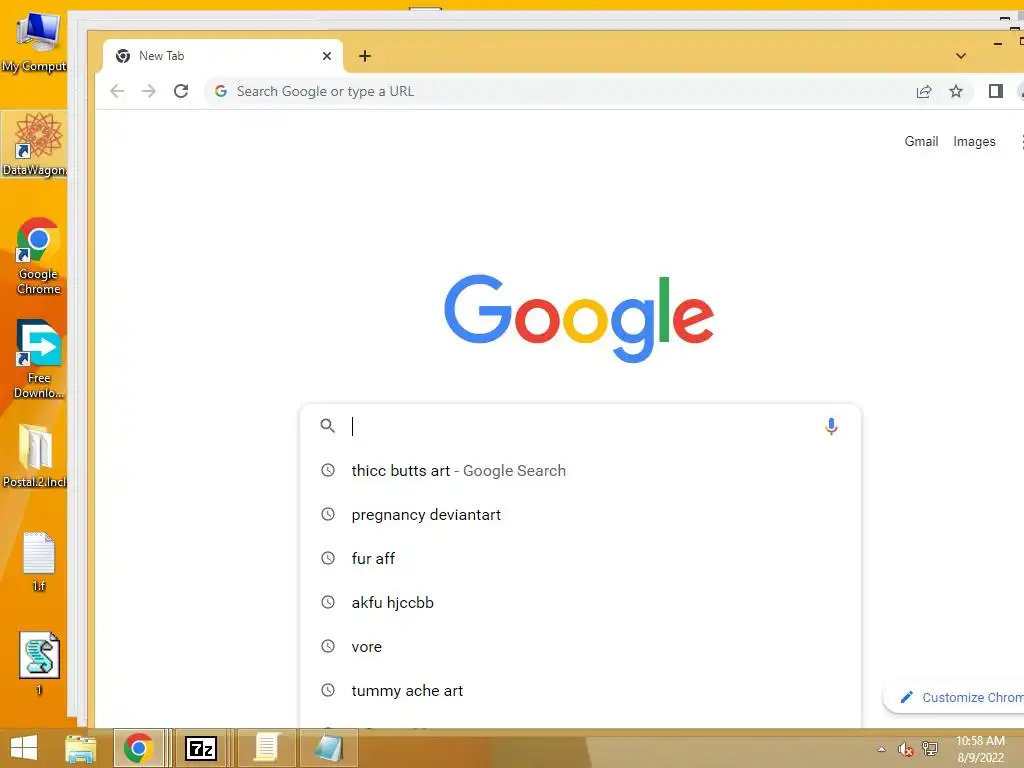Screen dimensions: 1024x768
Task: Select the 'akfu hjccbb' suggestion
Action: pyautogui.click(x=580, y=603)
